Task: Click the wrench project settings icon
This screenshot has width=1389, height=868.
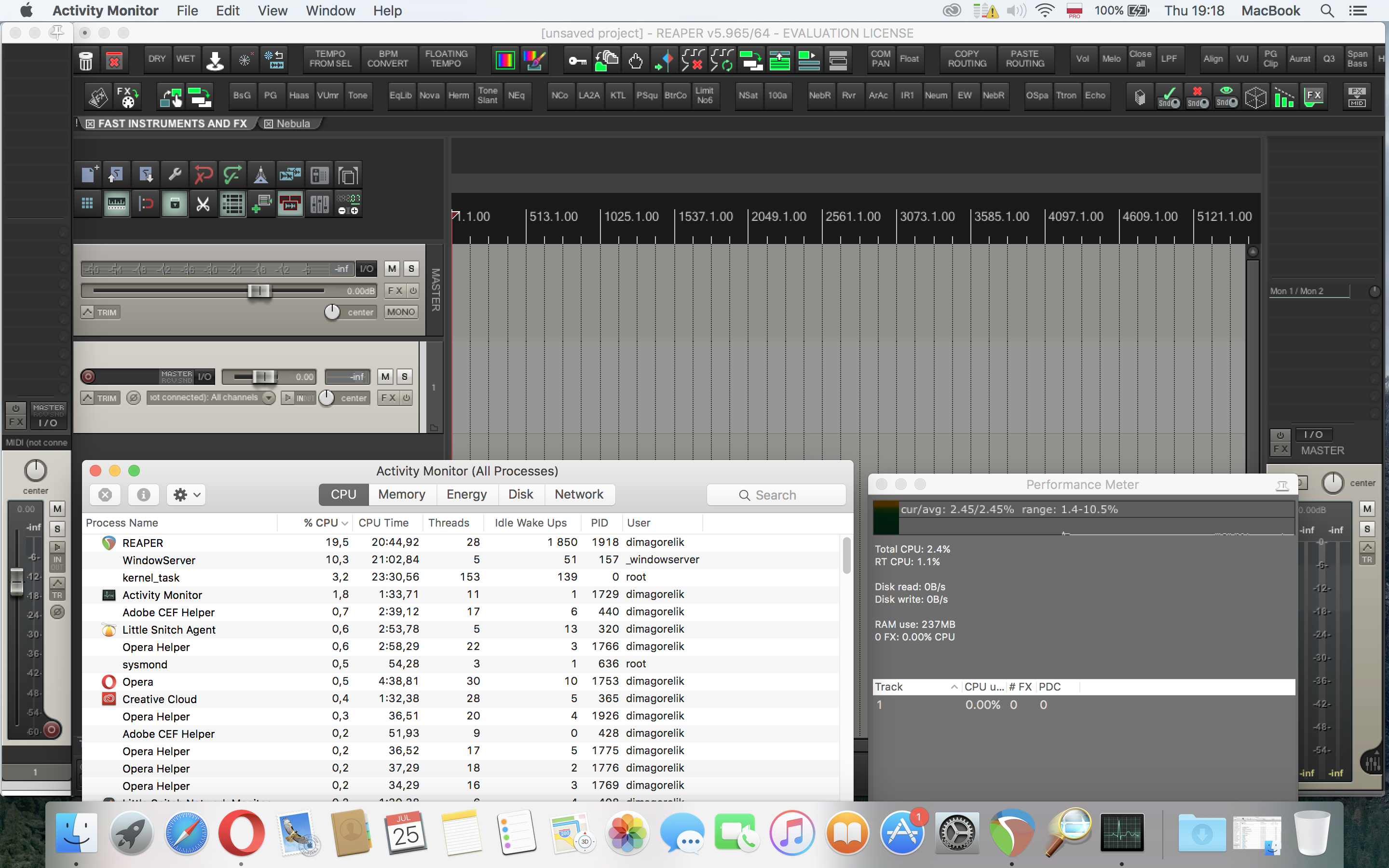Action: click(x=175, y=175)
